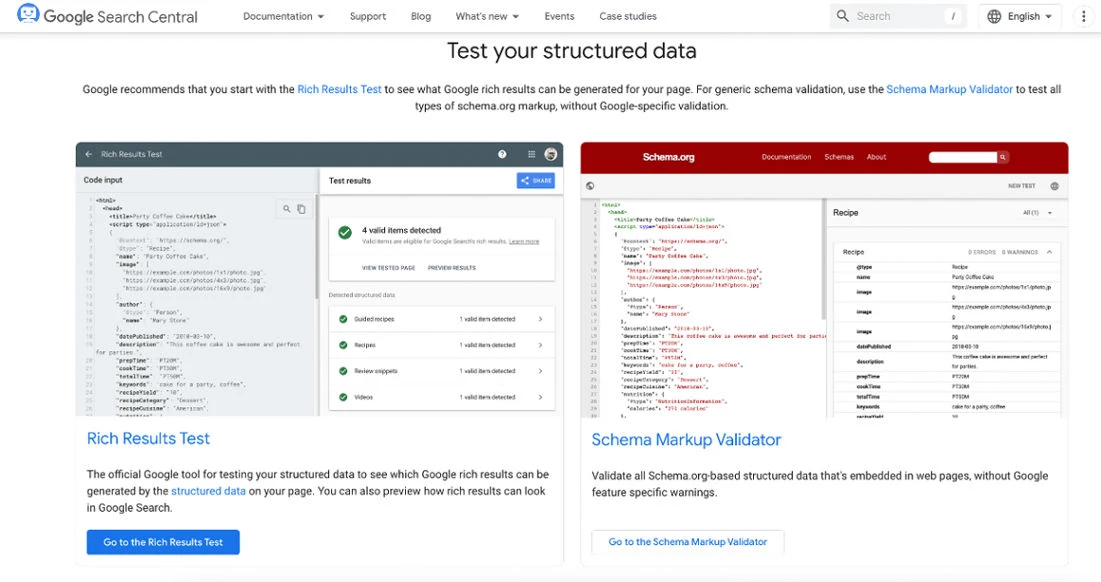Screen dimensions: 1101x582
Task: Click the Rich Results Test card heading
Action: [148, 439]
